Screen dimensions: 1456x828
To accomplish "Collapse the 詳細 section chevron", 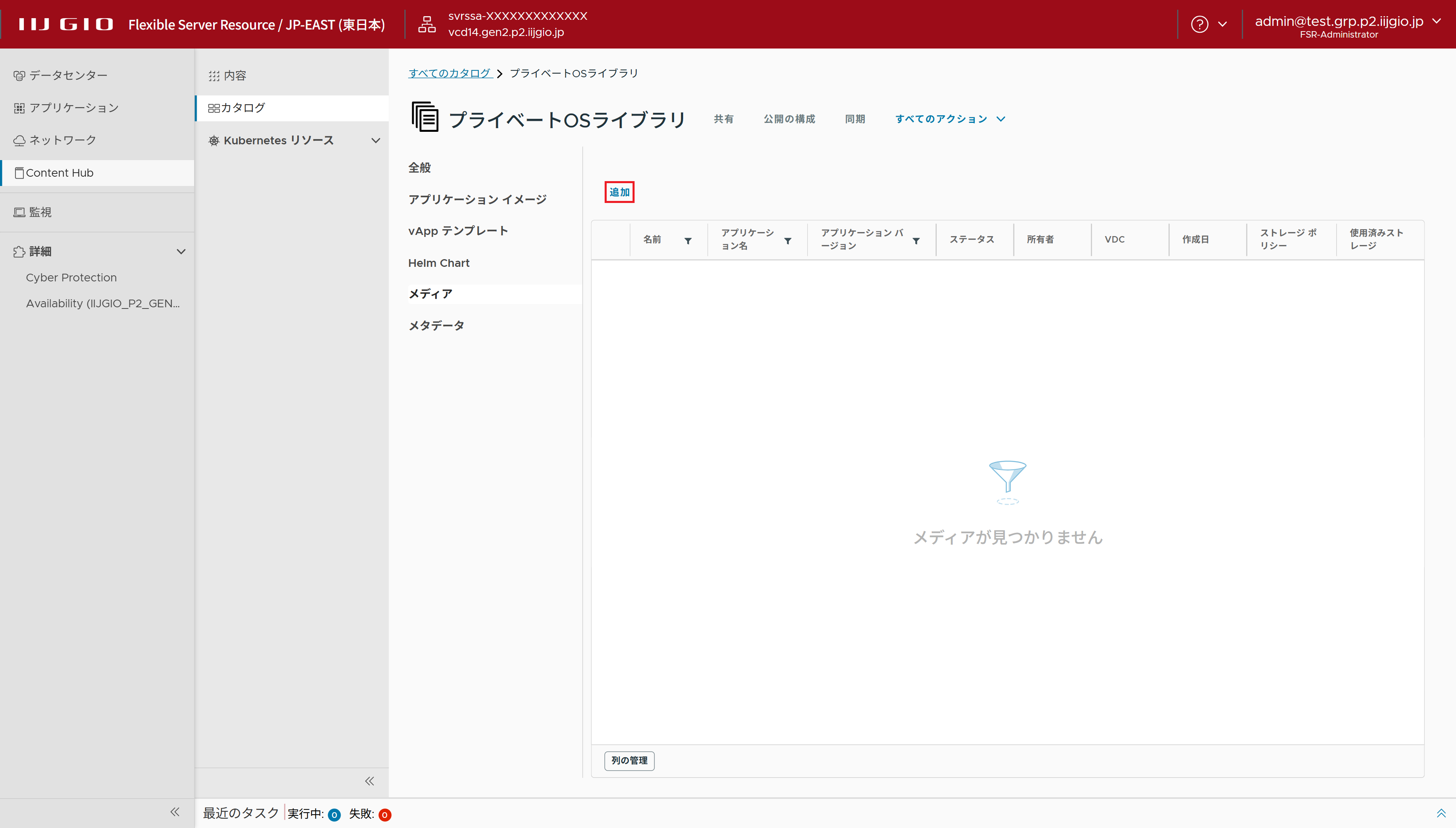I will (x=181, y=251).
